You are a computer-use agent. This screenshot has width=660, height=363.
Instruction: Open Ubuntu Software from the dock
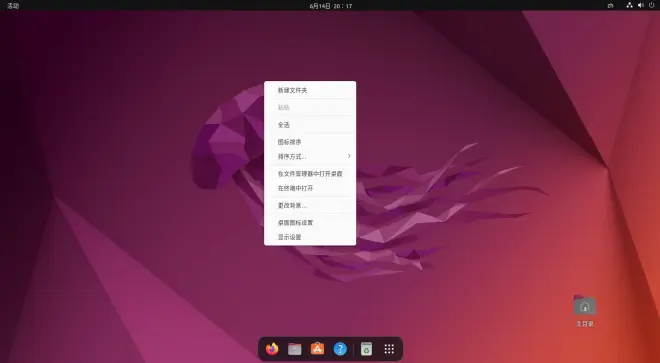click(x=317, y=349)
